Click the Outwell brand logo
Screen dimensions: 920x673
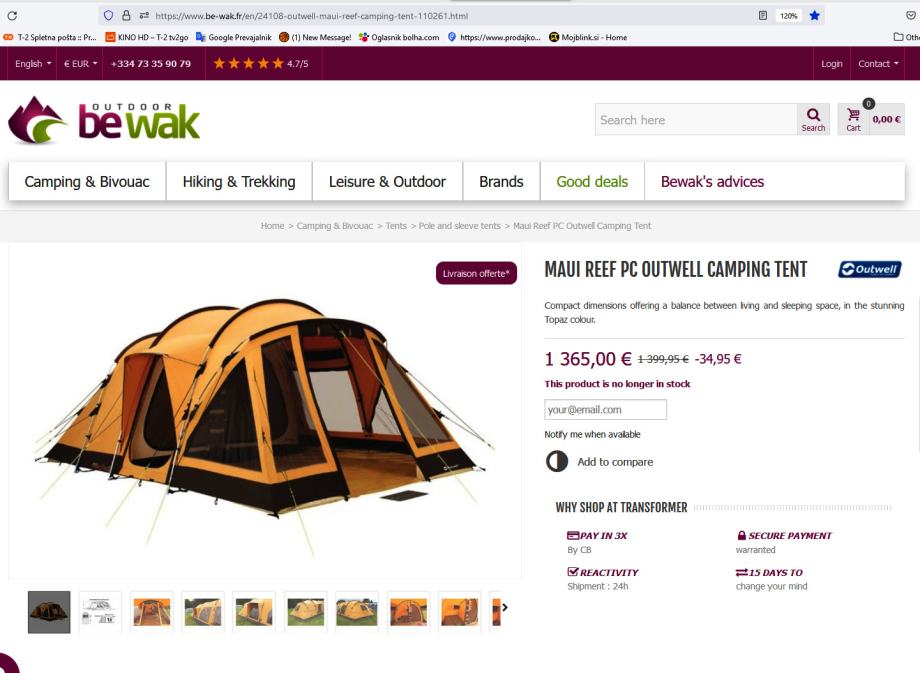pyautogui.click(x=870, y=269)
